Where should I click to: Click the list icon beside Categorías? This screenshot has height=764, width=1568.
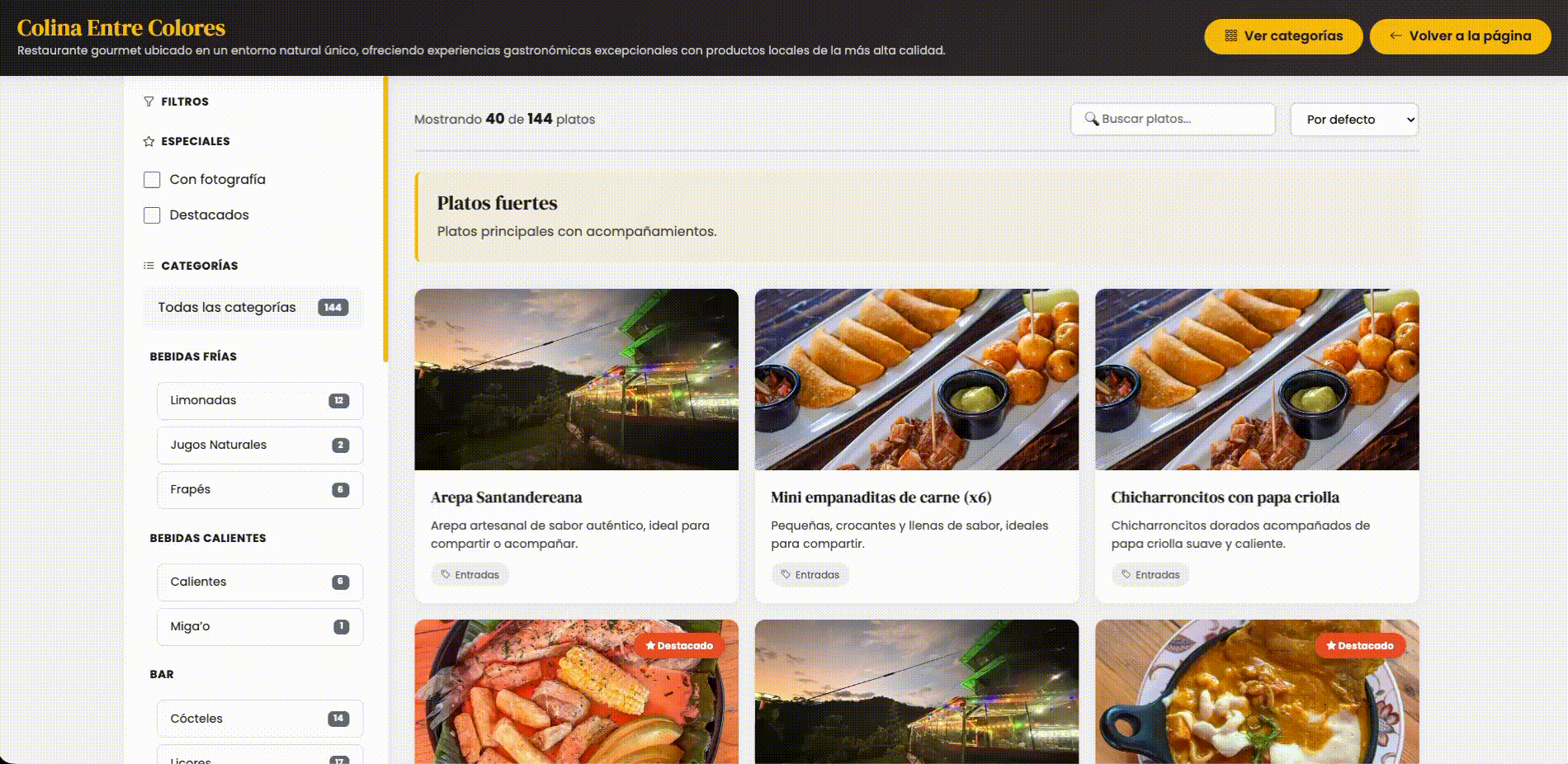click(x=149, y=266)
